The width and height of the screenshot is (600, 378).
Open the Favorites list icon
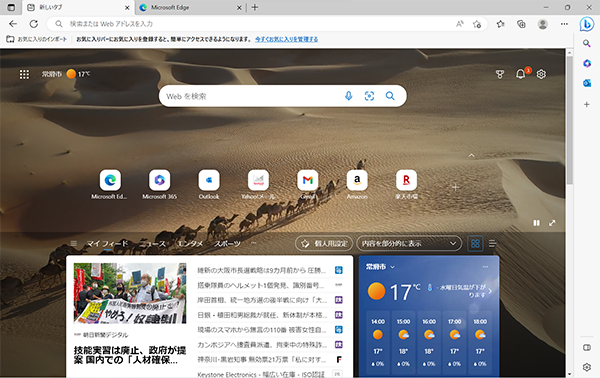(501, 24)
